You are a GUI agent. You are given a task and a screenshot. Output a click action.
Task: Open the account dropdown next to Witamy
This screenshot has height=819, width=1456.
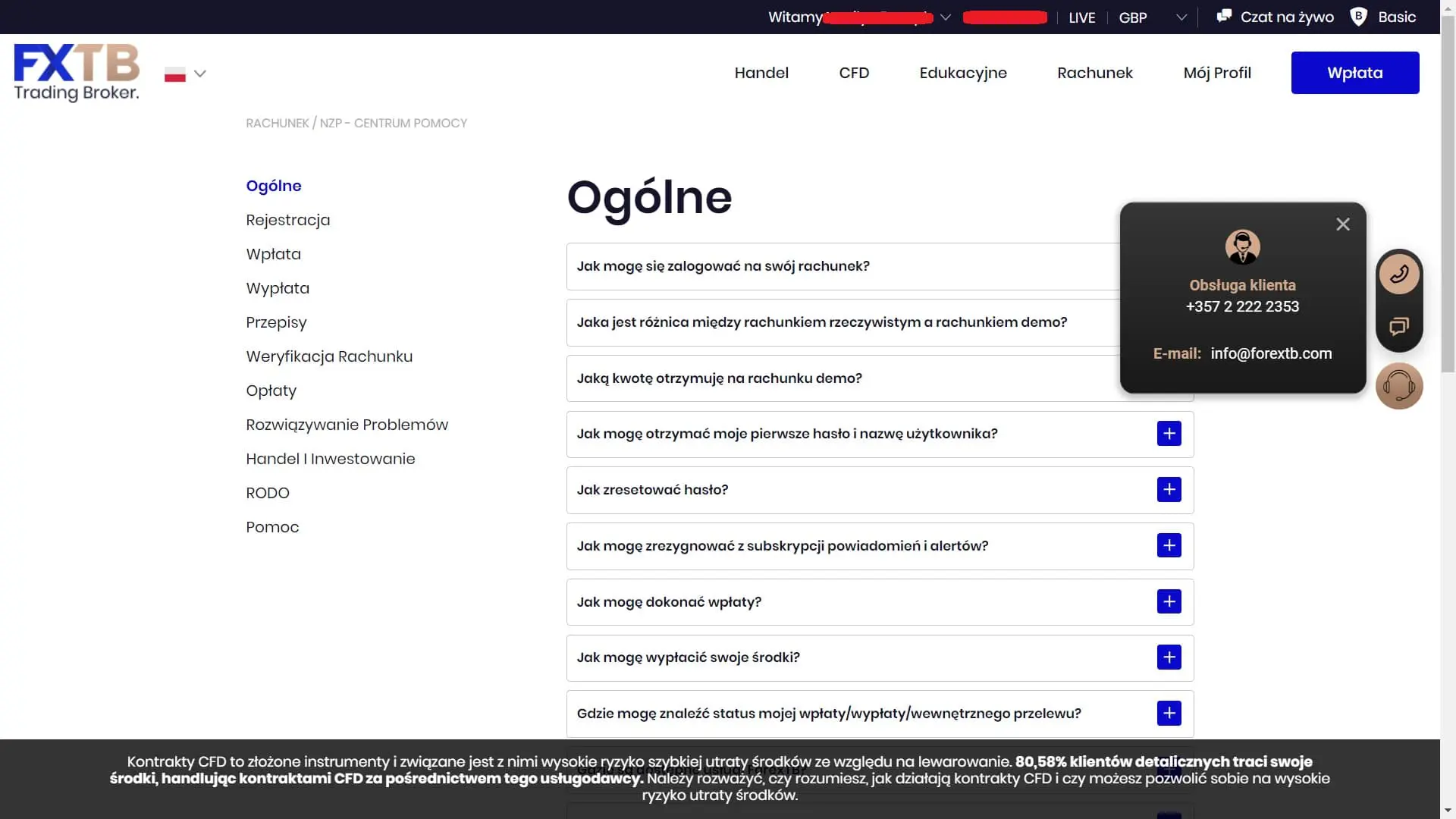tap(945, 17)
